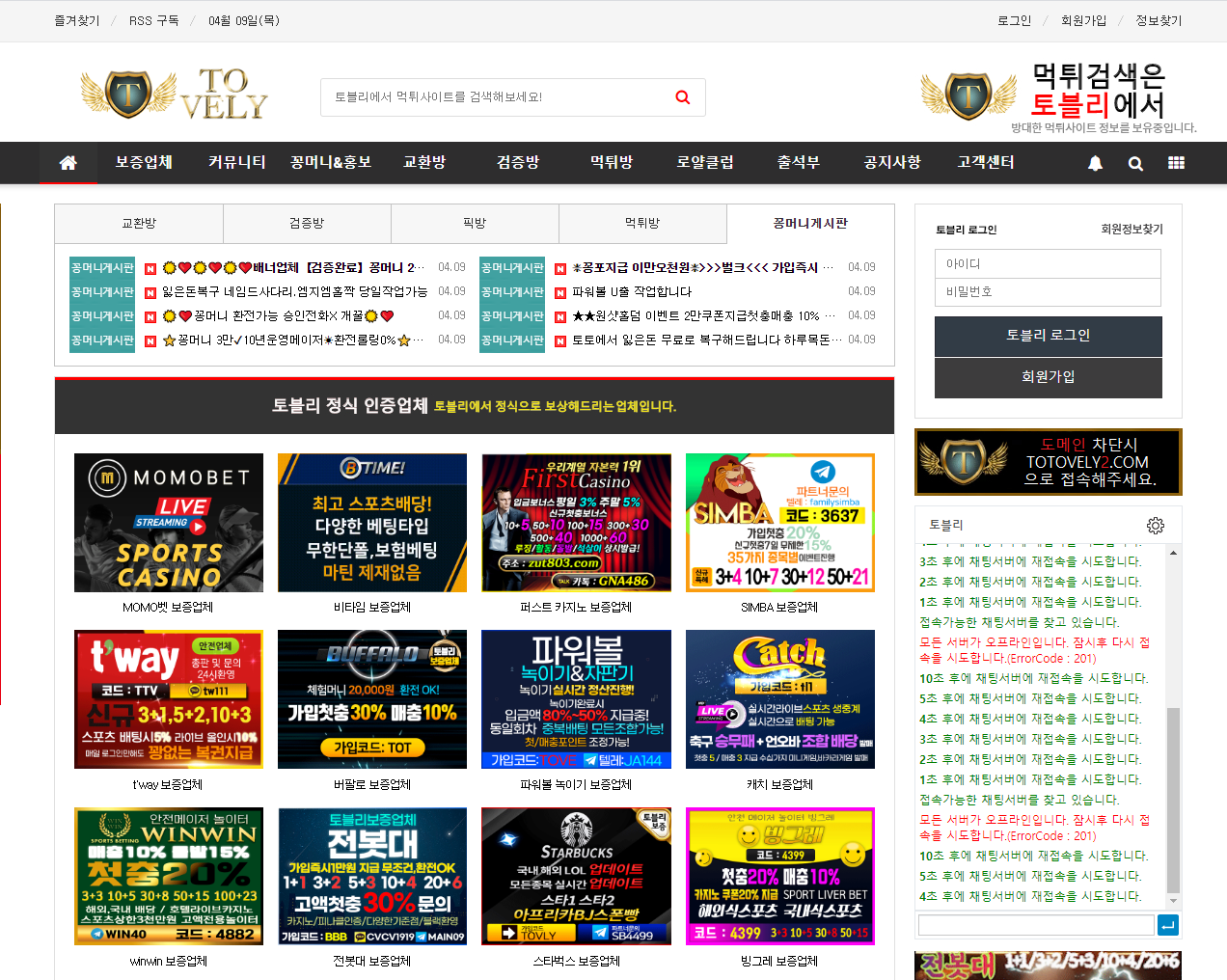Screen dimensions: 1227x980
Task: Open the First Casino banner
Action: click(576, 523)
